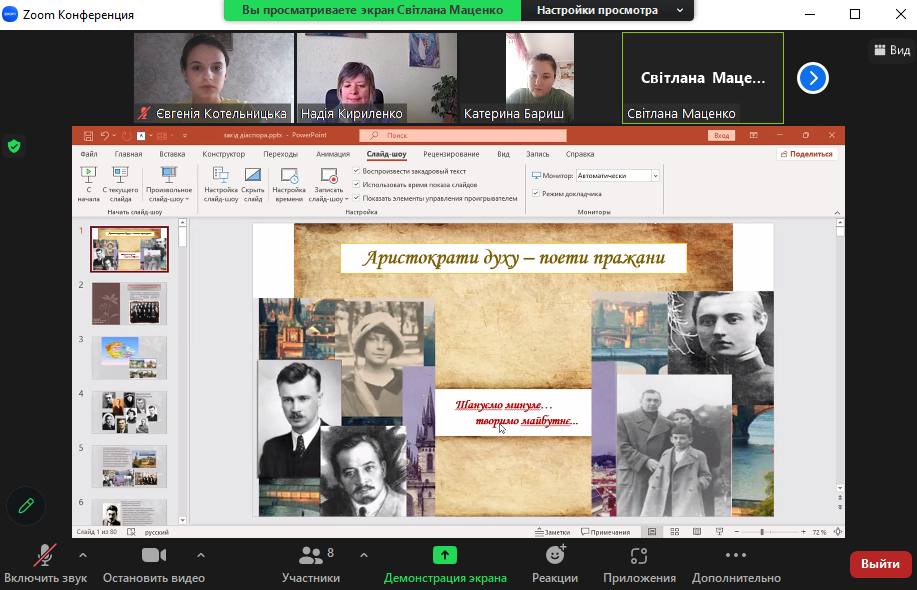Image resolution: width=917 pixels, height=590 pixels.
Task: Open Реакции emoji reactions
Action: [555, 556]
